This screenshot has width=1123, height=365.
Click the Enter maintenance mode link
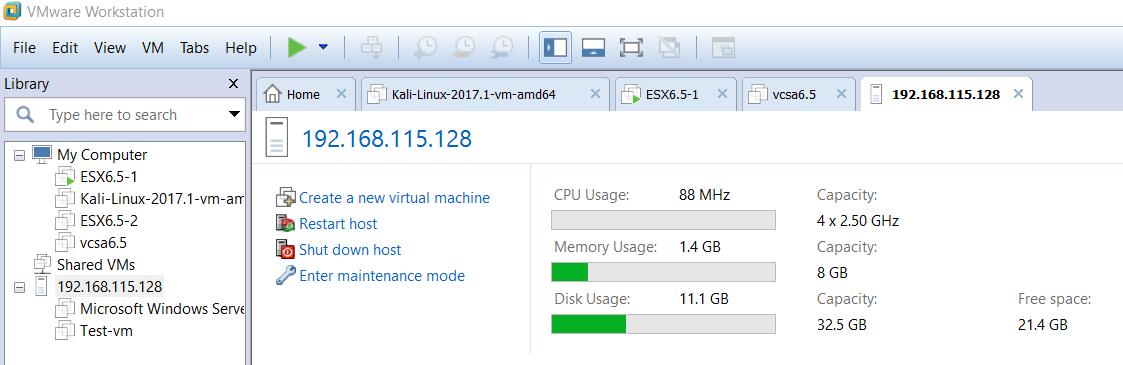pos(382,276)
